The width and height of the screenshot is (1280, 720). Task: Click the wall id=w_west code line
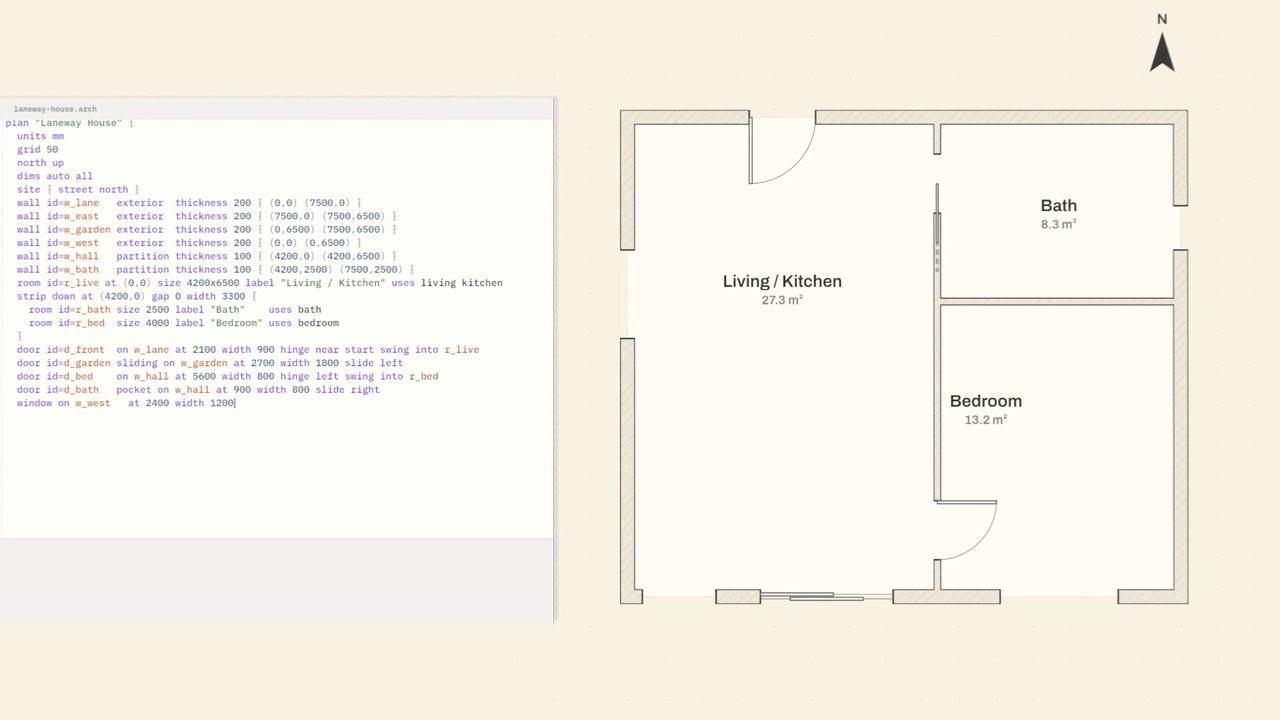pyautogui.click(x=189, y=242)
